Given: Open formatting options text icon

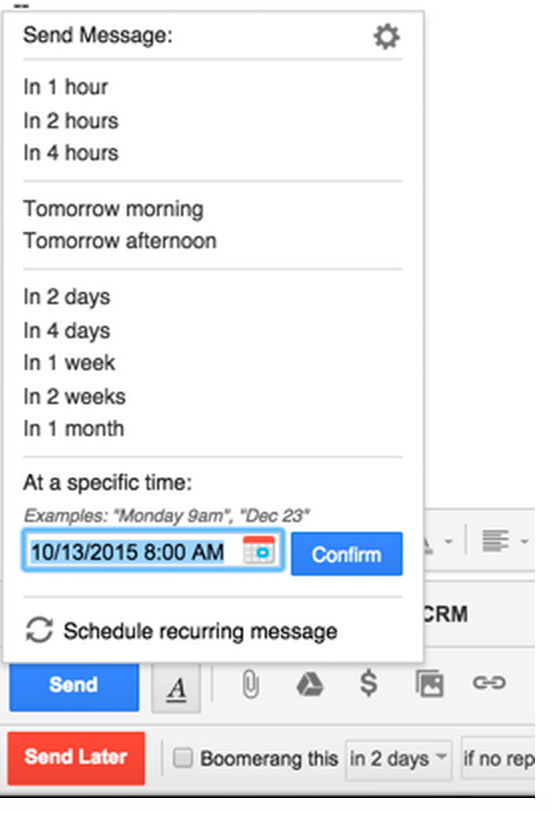Looking at the screenshot, I should [176, 688].
